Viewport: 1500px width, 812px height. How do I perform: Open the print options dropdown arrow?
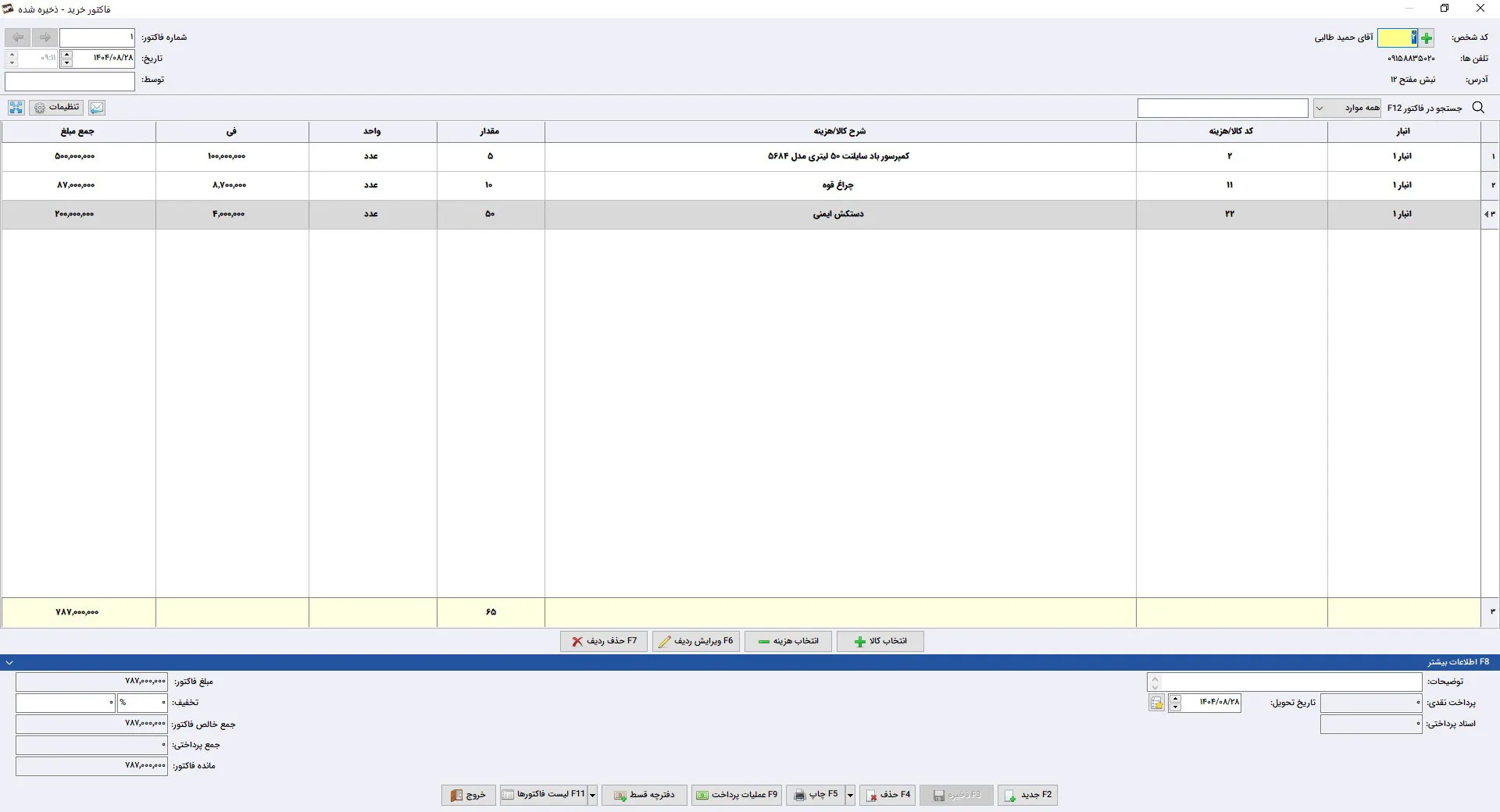tap(850, 795)
